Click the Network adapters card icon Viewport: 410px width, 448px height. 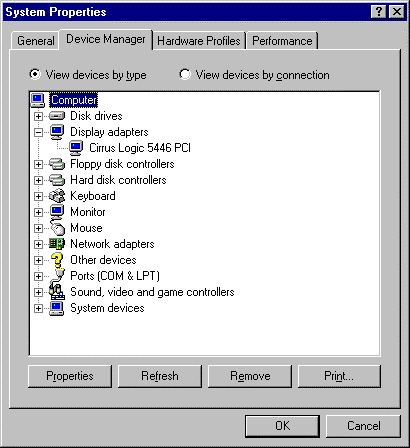coord(57,244)
